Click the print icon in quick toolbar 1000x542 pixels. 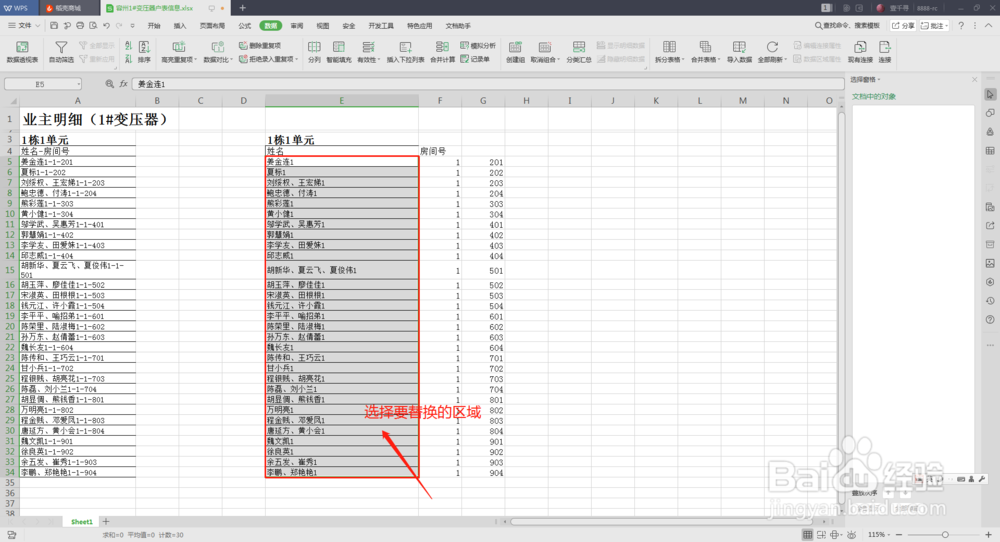[x=80, y=26]
